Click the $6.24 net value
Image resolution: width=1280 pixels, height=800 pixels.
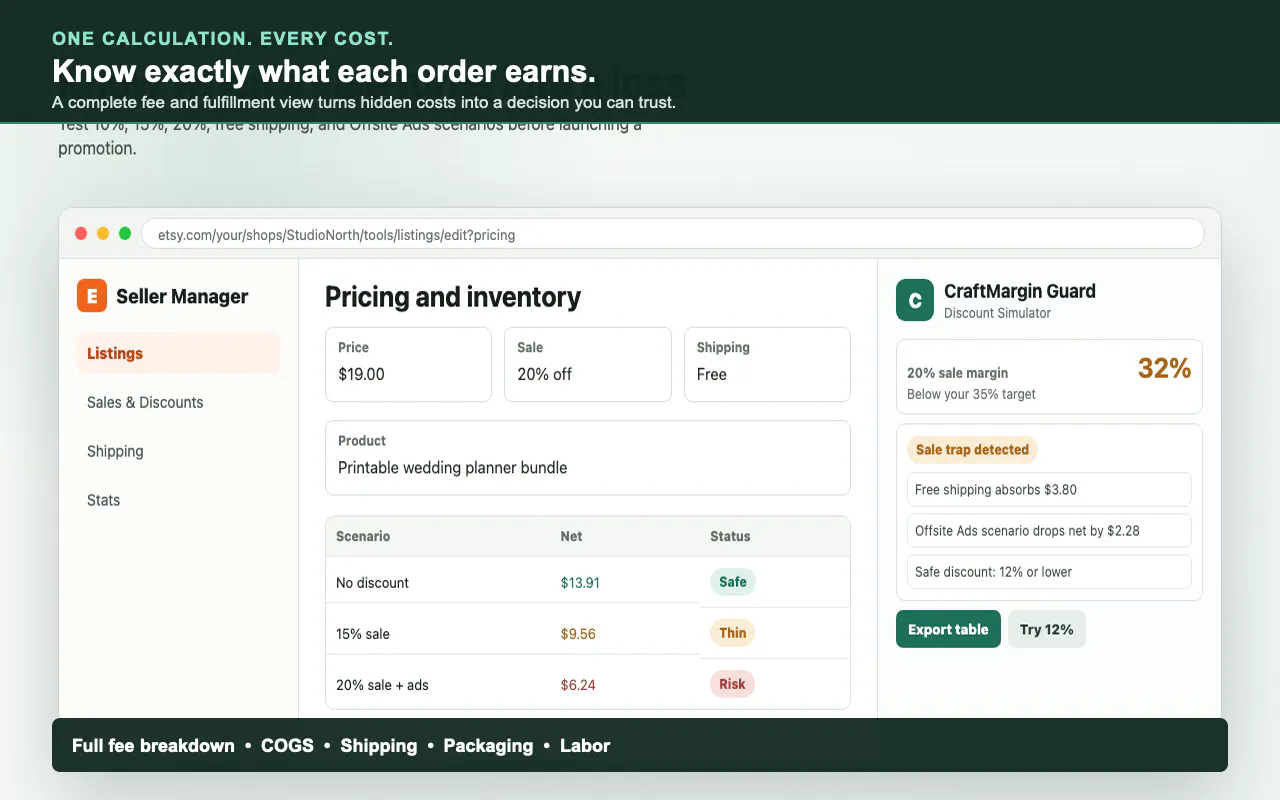pos(578,685)
